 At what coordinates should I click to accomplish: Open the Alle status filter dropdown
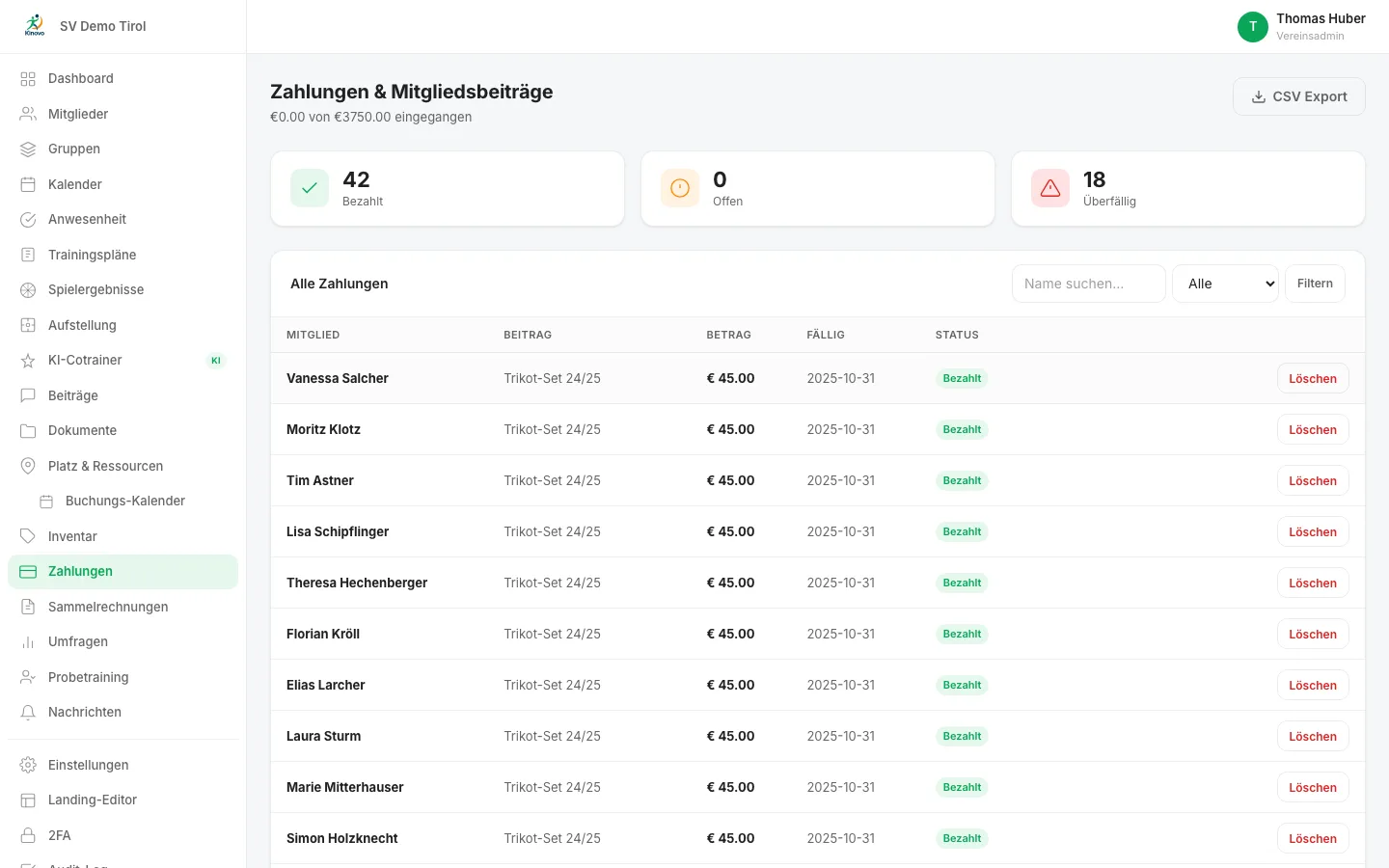1225,284
